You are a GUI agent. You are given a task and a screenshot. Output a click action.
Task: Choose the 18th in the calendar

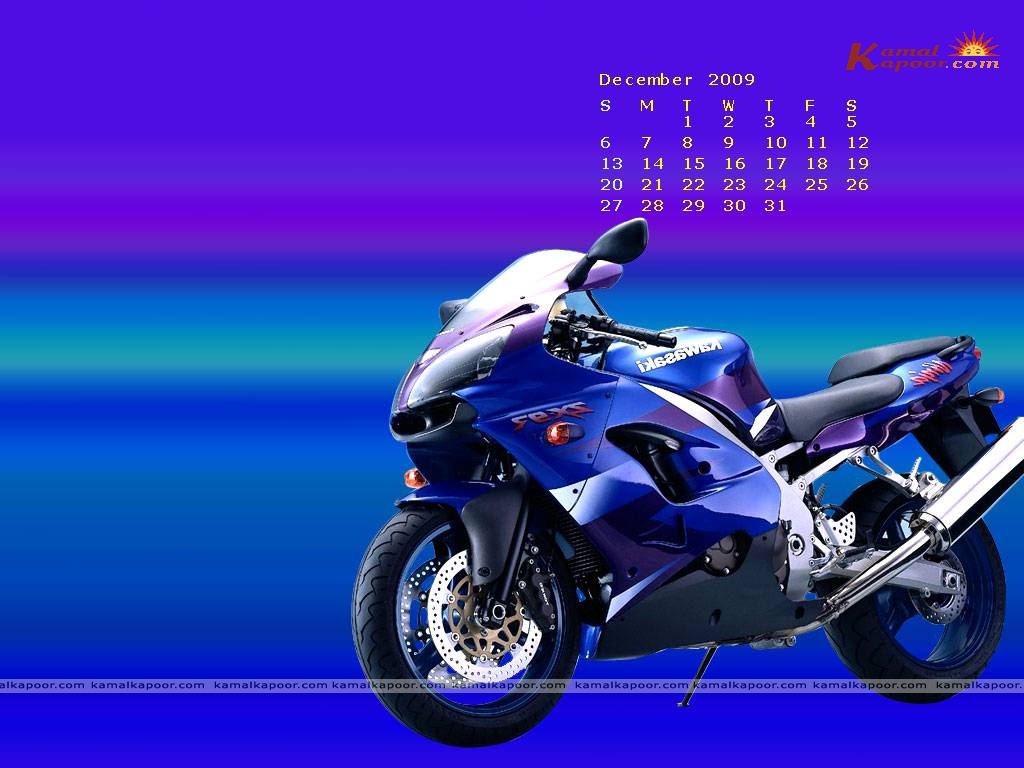tap(817, 163)
